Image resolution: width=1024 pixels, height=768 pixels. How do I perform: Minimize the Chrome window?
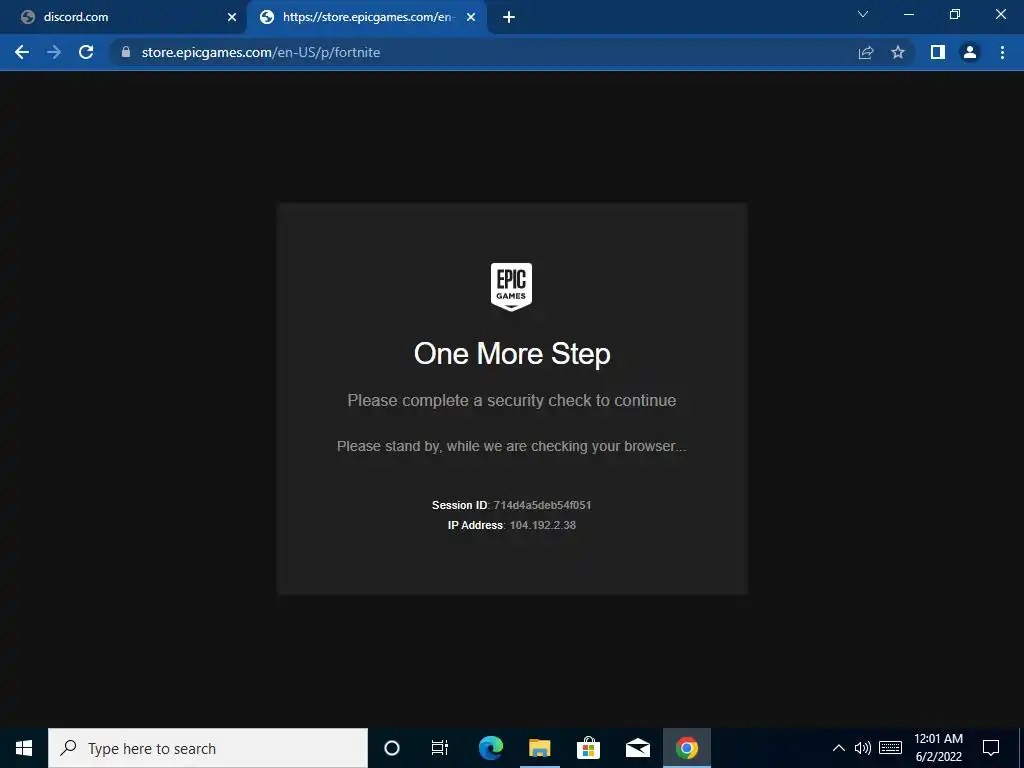pyautogui.click(x=908, y=14)
